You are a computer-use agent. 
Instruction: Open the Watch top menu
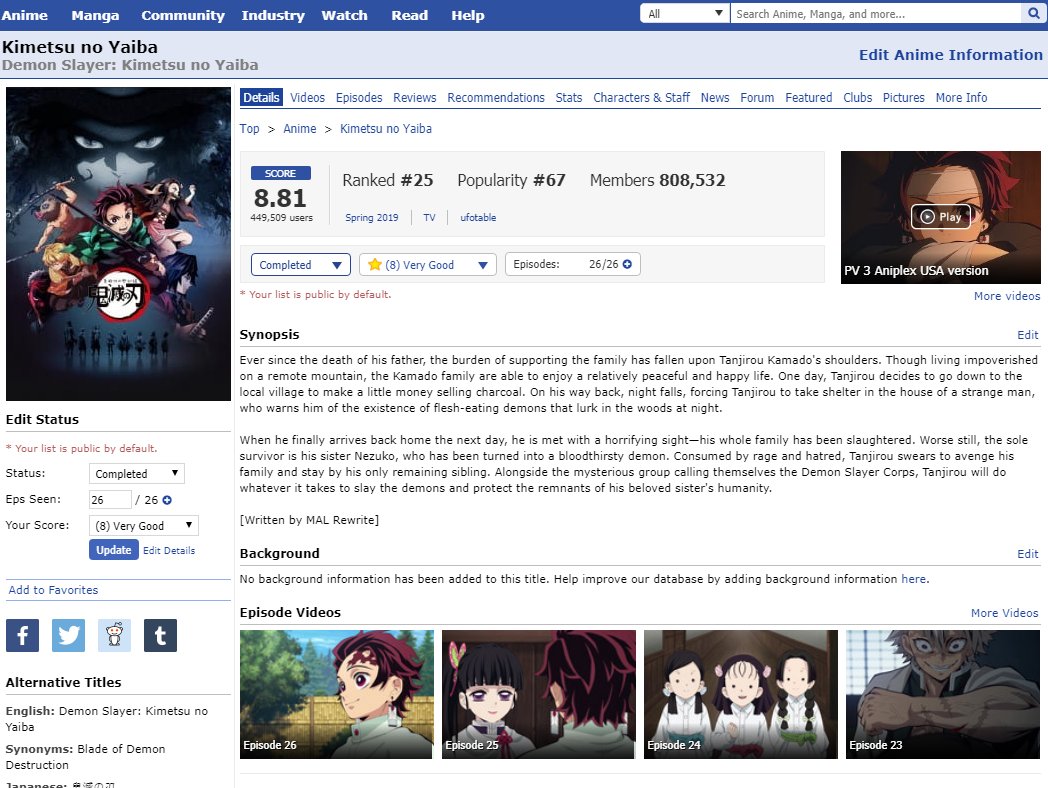pos(344,15)
